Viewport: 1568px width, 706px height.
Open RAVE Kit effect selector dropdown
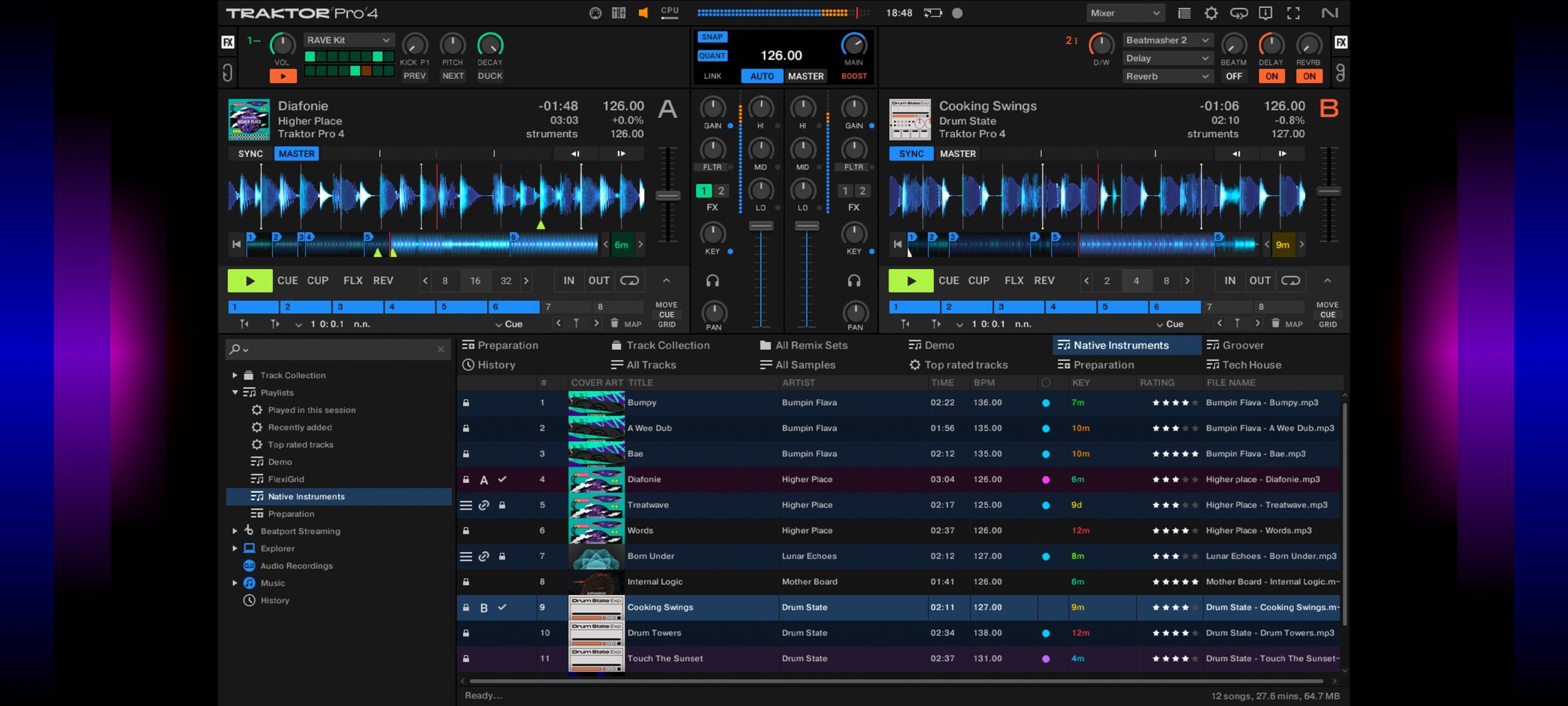[348, 40]
